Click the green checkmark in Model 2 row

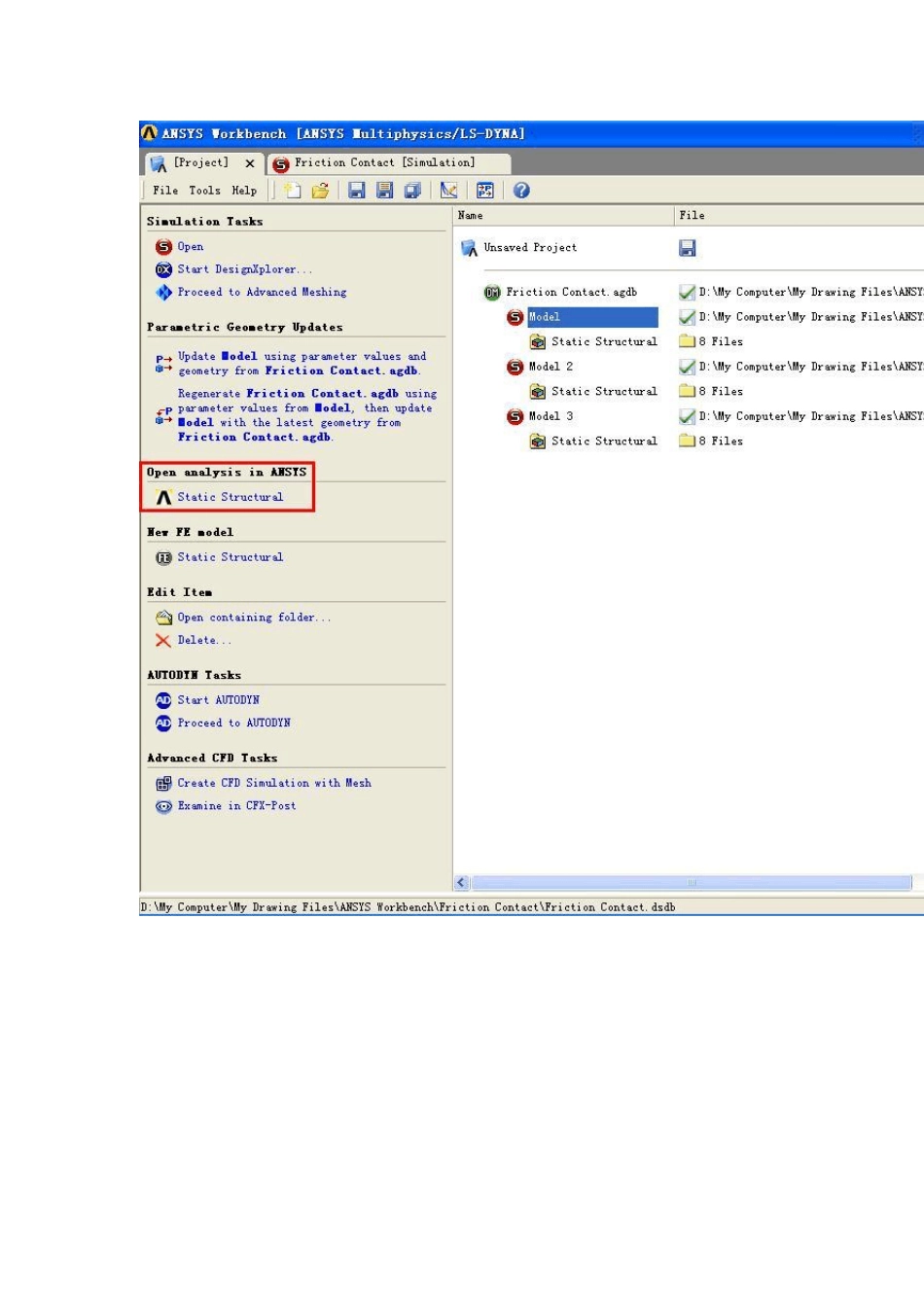[x=687, y=367]
